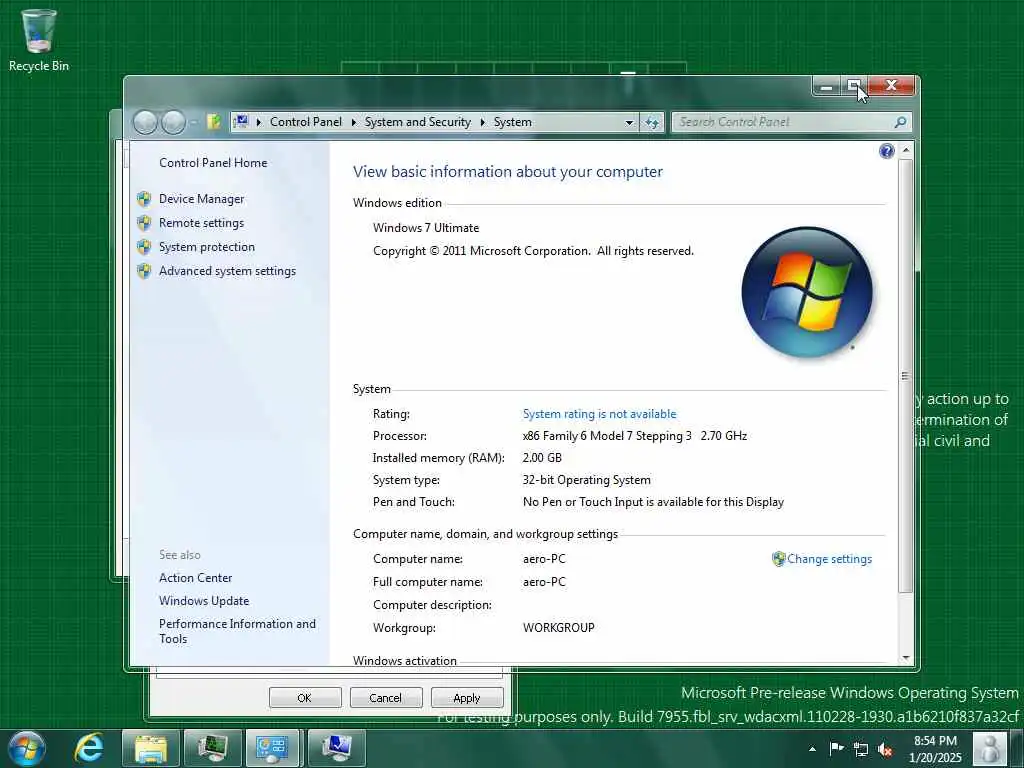Click the Forward navigation arrow button
Viewport: 1024px width, 768px height.
[172, 122]
